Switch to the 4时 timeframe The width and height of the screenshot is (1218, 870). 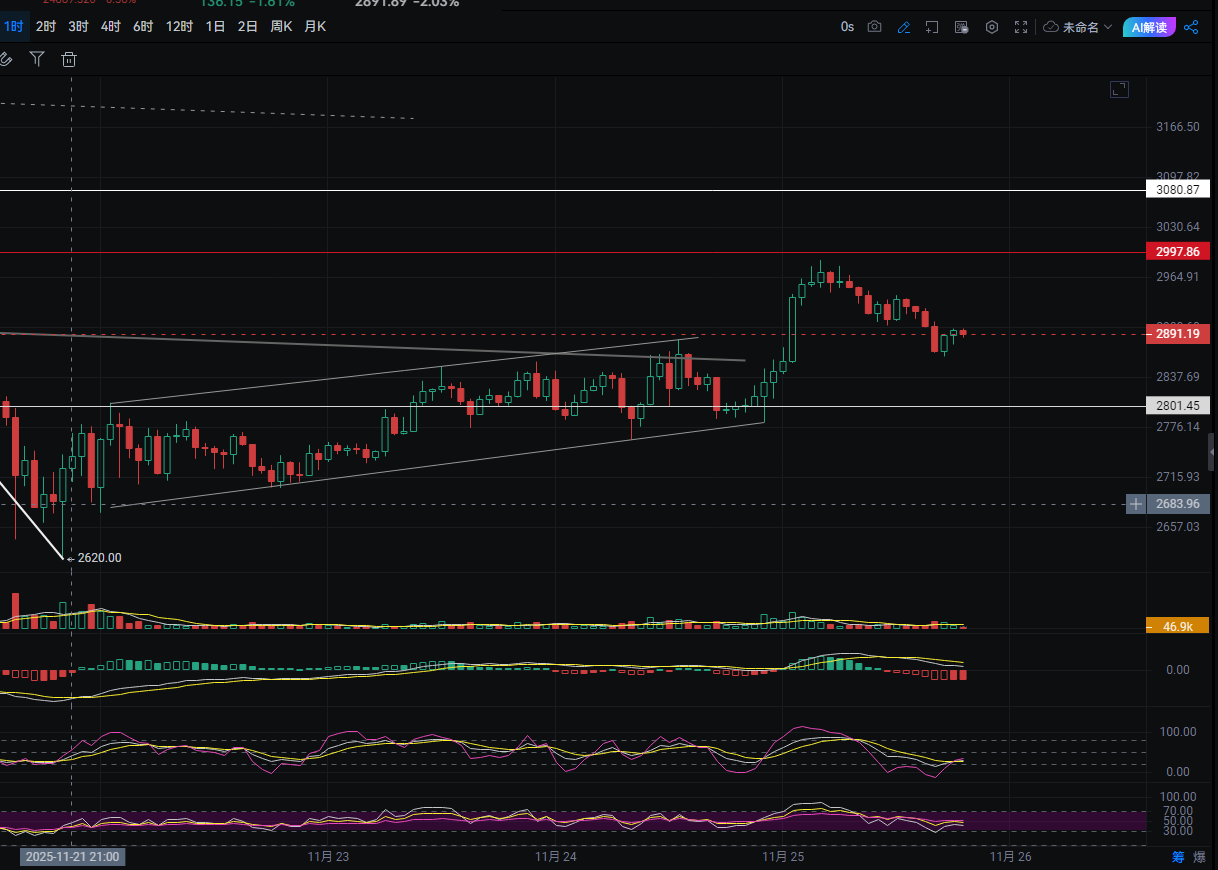coord(110,27)
